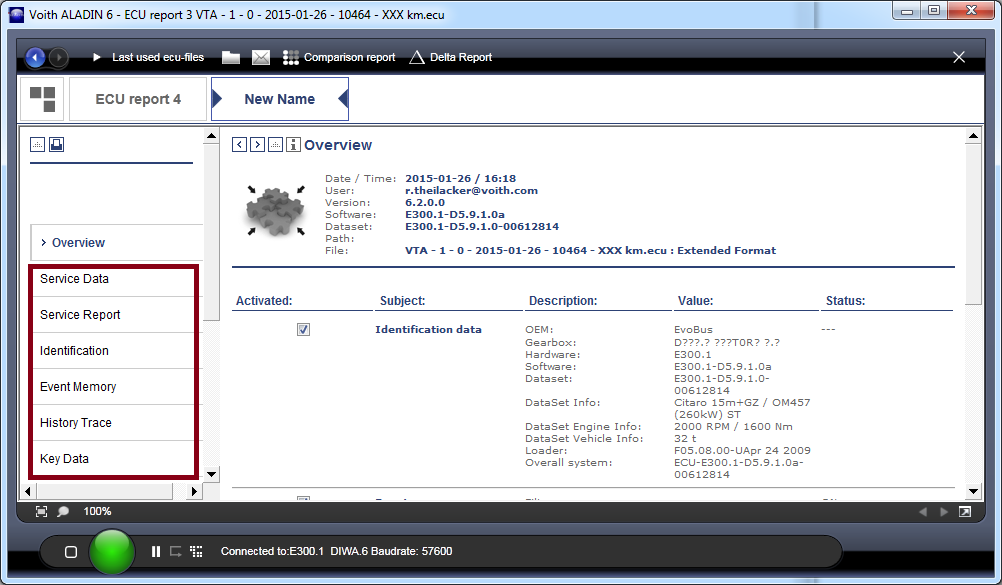The height and width of the screenshot is (585, 1002).
Task: Open the Delta Report
Action: click(x=451, y=57)
